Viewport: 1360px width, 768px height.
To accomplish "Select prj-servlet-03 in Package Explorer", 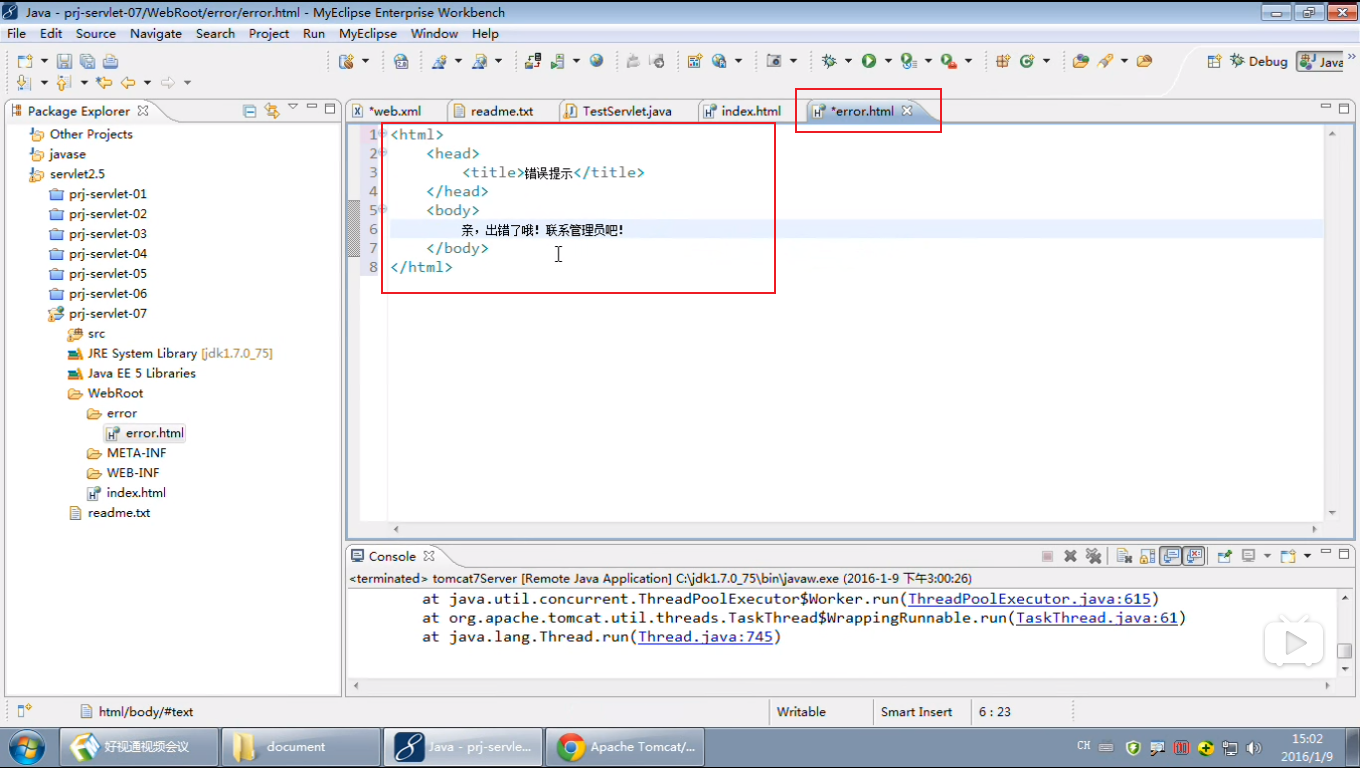I will [x=98, y=234].
